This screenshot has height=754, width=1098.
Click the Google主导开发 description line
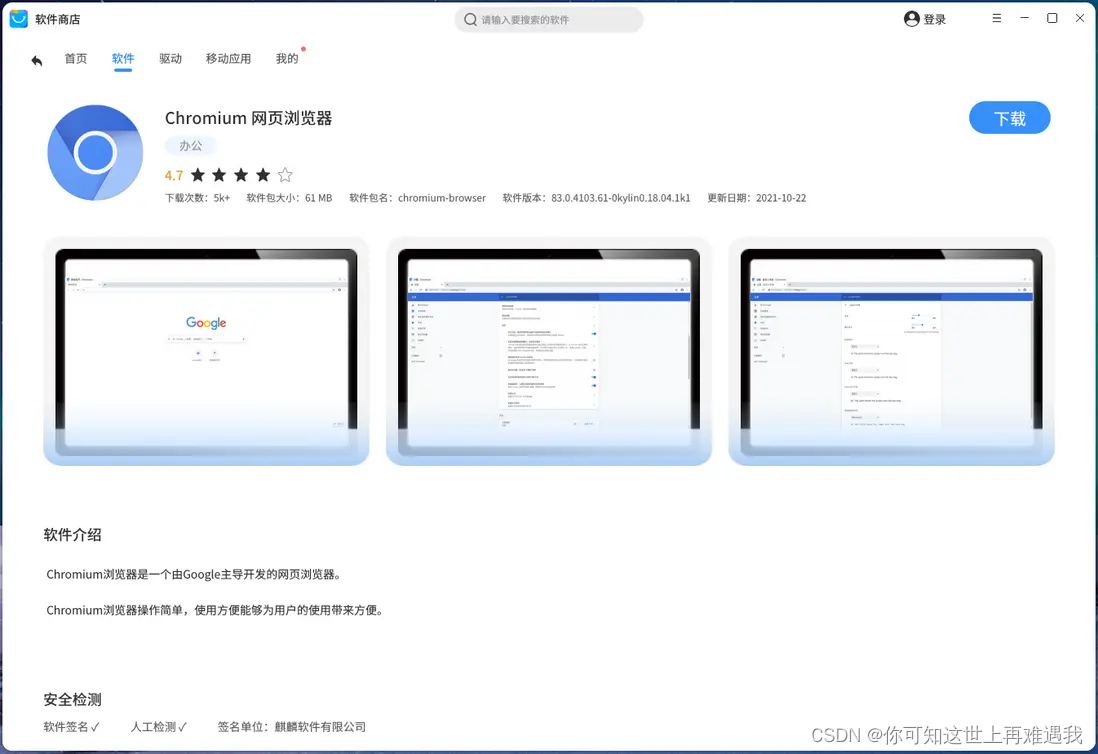195,575
